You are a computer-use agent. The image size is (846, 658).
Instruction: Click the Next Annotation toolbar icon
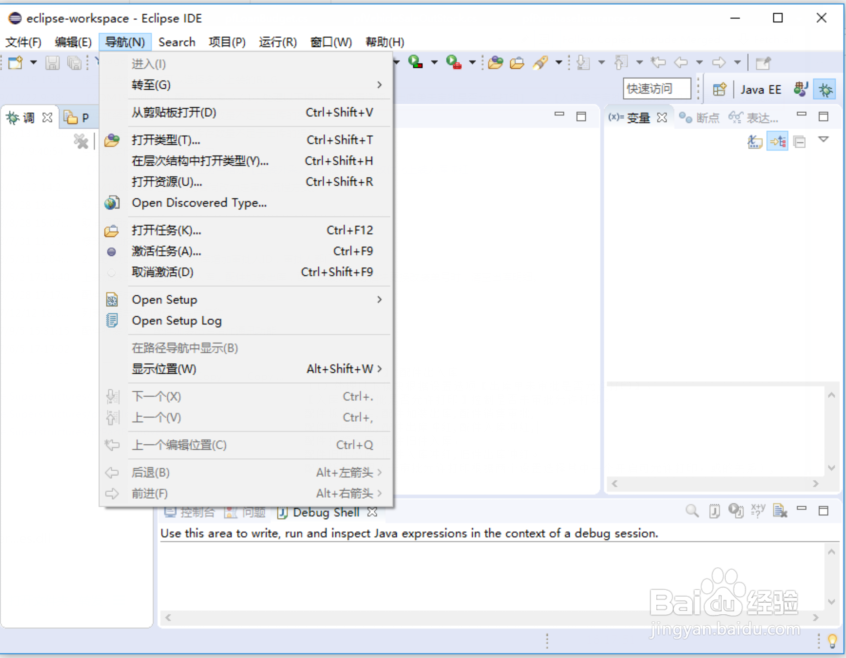[x=583, y=63]
